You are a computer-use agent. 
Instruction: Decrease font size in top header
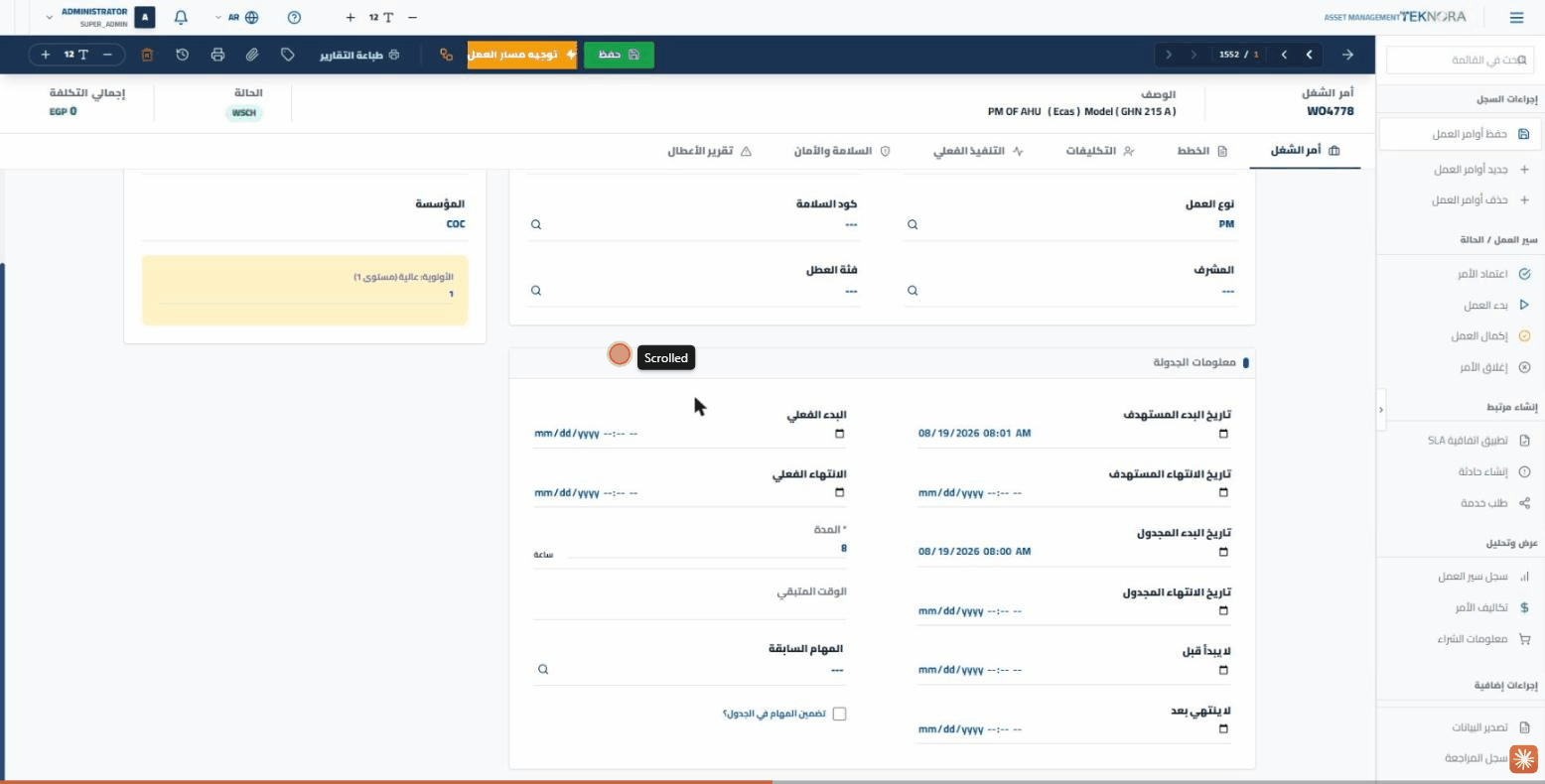(412, 17)
